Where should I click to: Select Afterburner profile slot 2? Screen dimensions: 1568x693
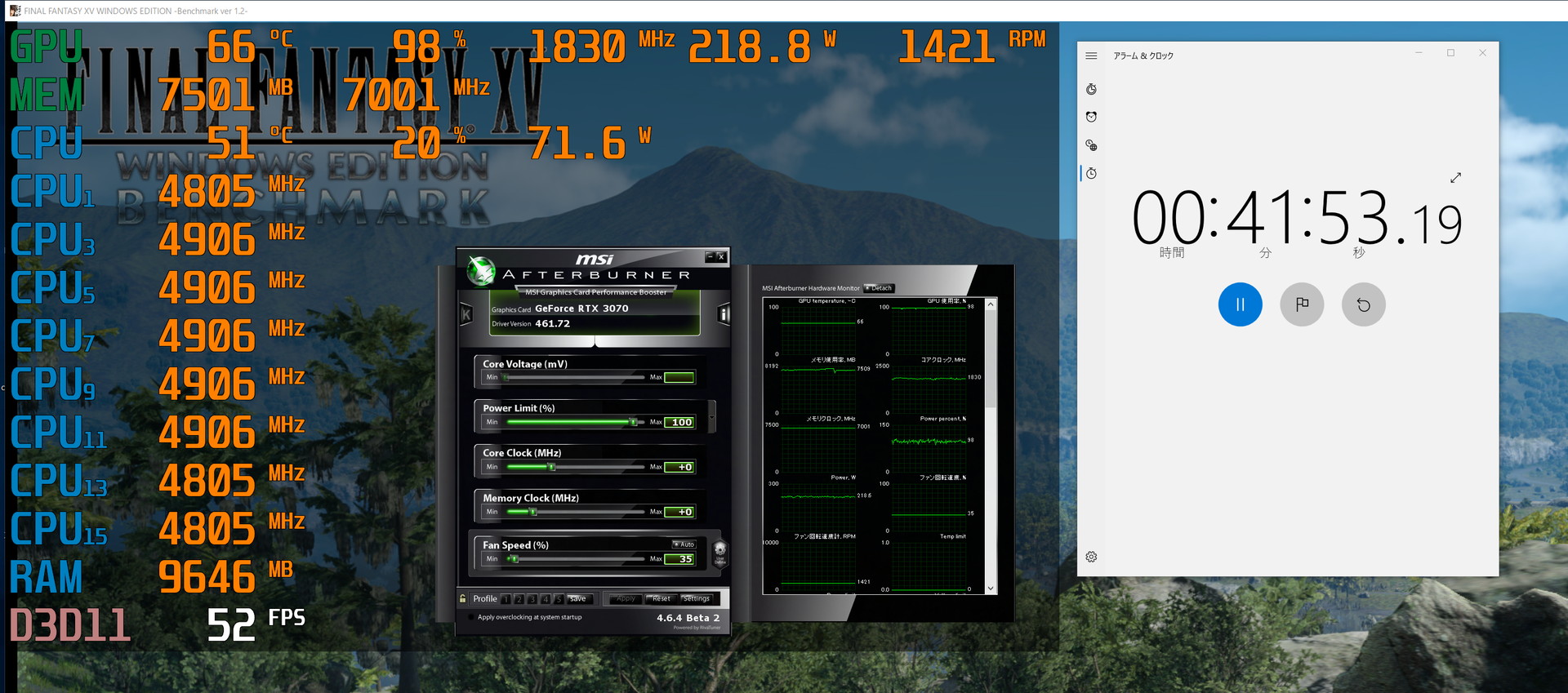pyautogui.click(x=519, y=599)
